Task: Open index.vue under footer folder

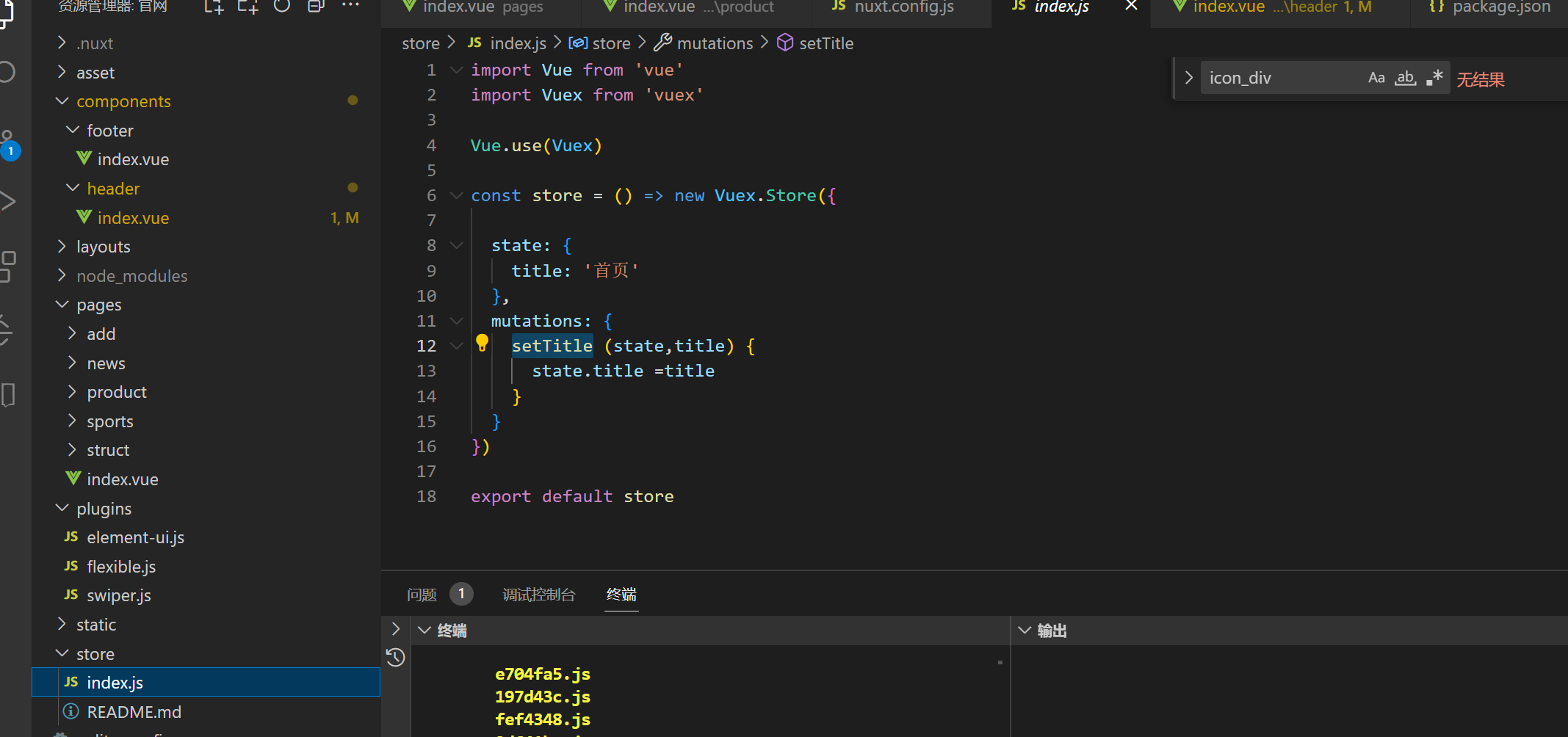Action: pos(133,159)
